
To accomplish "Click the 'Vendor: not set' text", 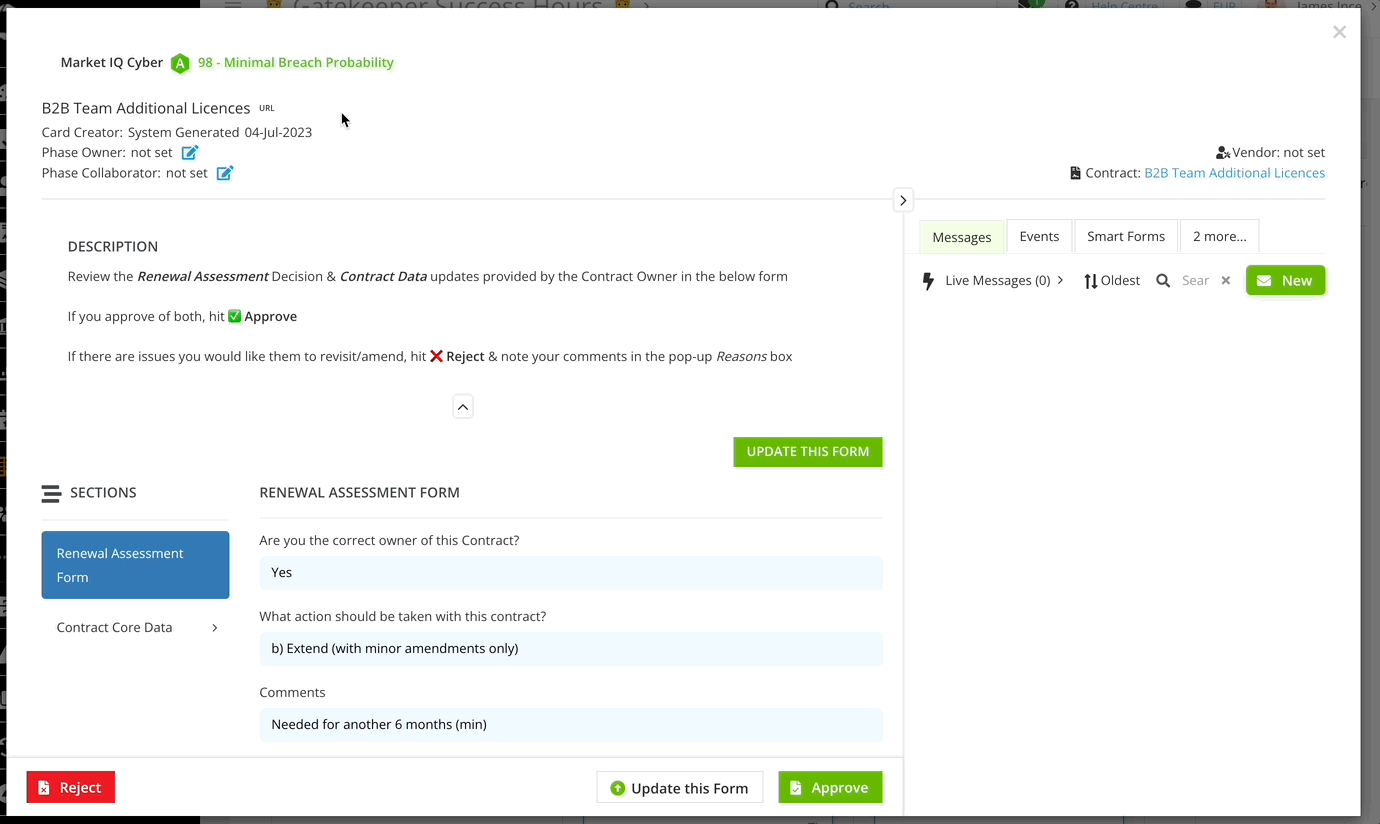I will point(1278,153).
